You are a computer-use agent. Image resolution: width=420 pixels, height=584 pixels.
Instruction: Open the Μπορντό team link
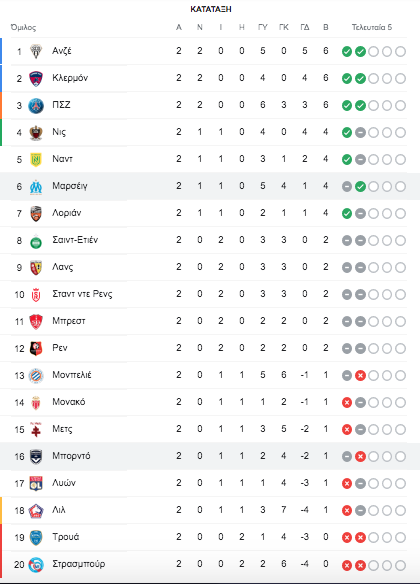[71, 456]
